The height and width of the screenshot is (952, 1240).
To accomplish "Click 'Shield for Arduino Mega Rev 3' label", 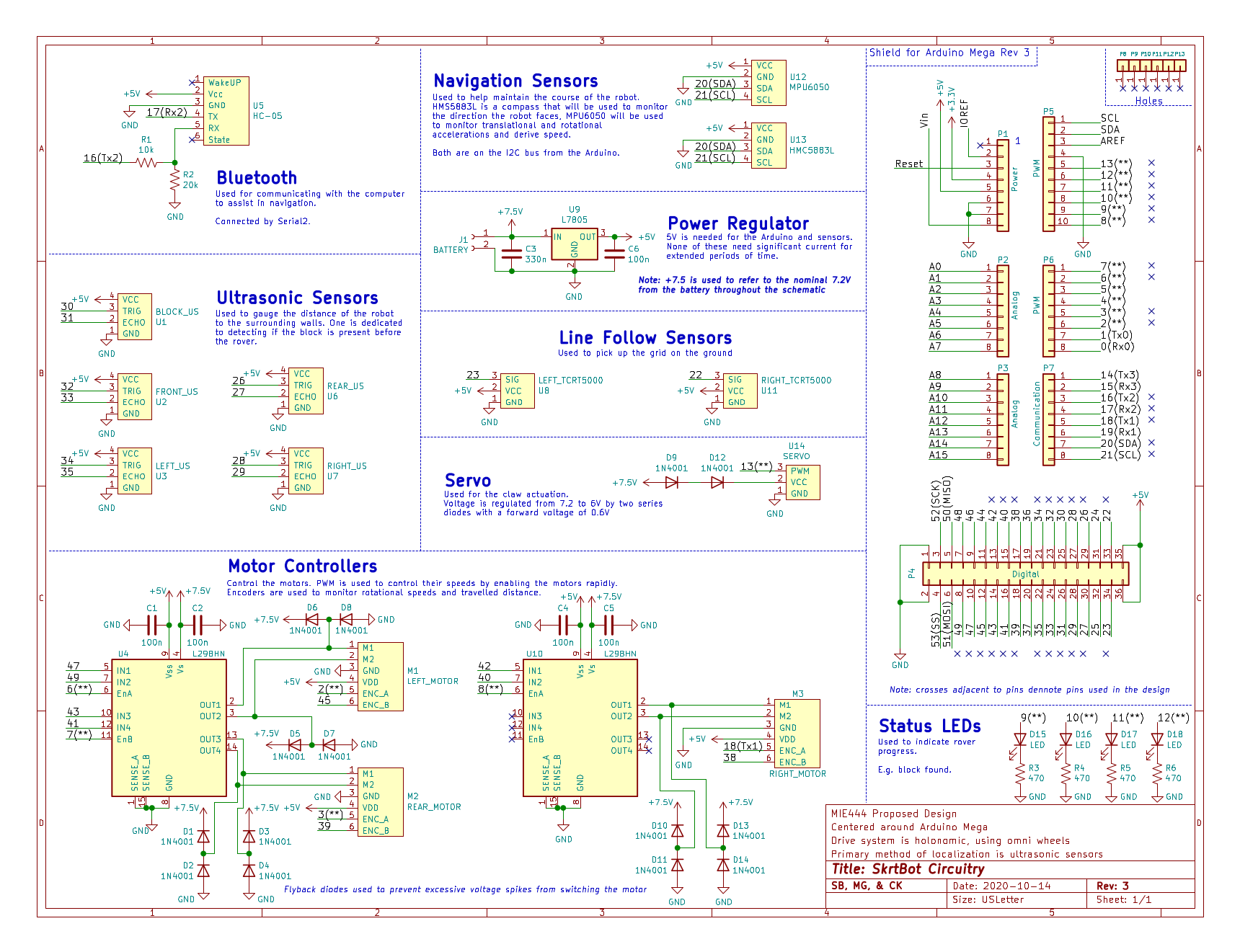I will [949, 53].
